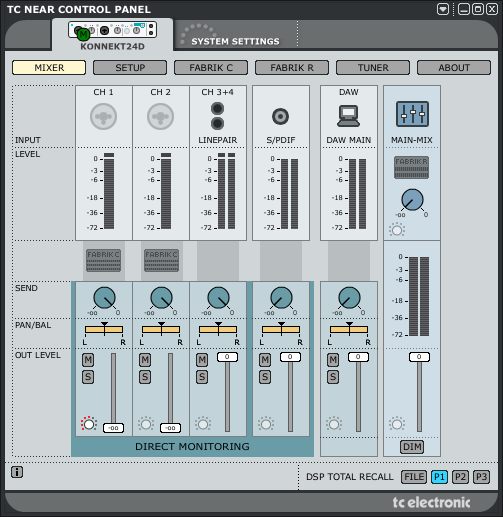Click the DAW MAIN laptop icon
This screenshot has width=503, height=517.
(348, 116)
